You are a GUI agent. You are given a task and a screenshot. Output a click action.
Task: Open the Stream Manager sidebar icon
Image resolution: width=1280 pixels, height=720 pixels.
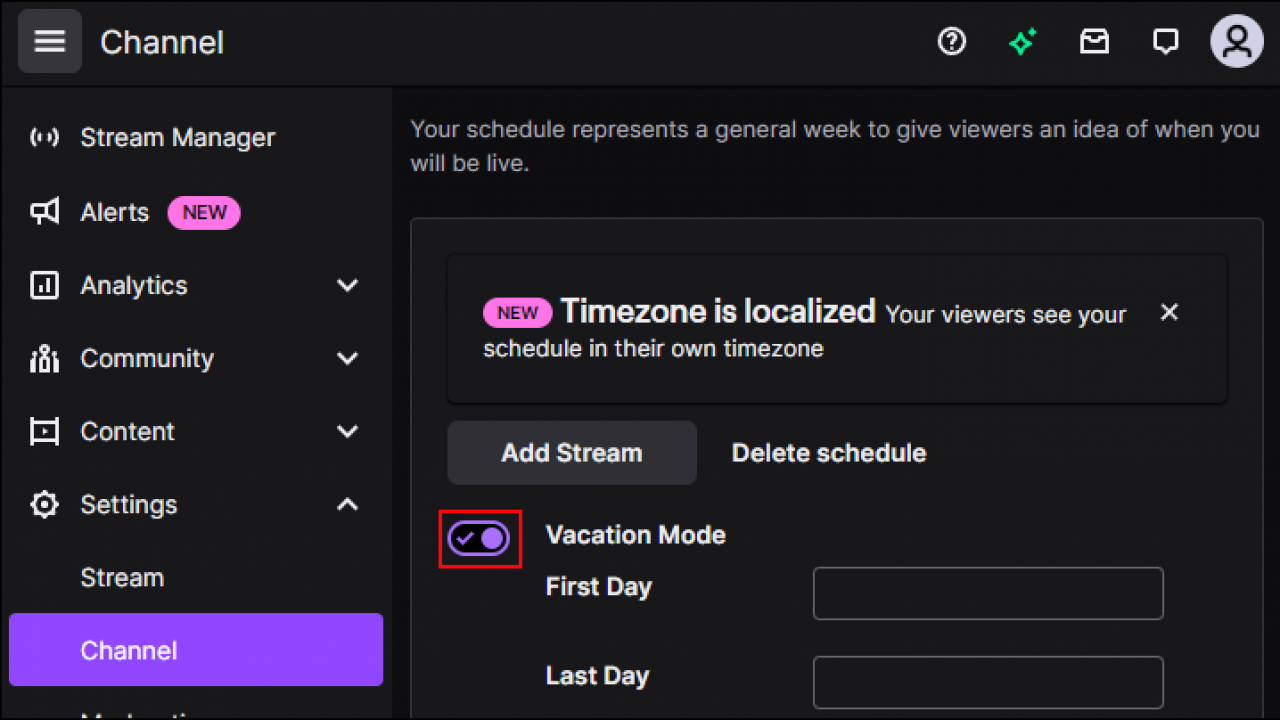pos(44,137)
